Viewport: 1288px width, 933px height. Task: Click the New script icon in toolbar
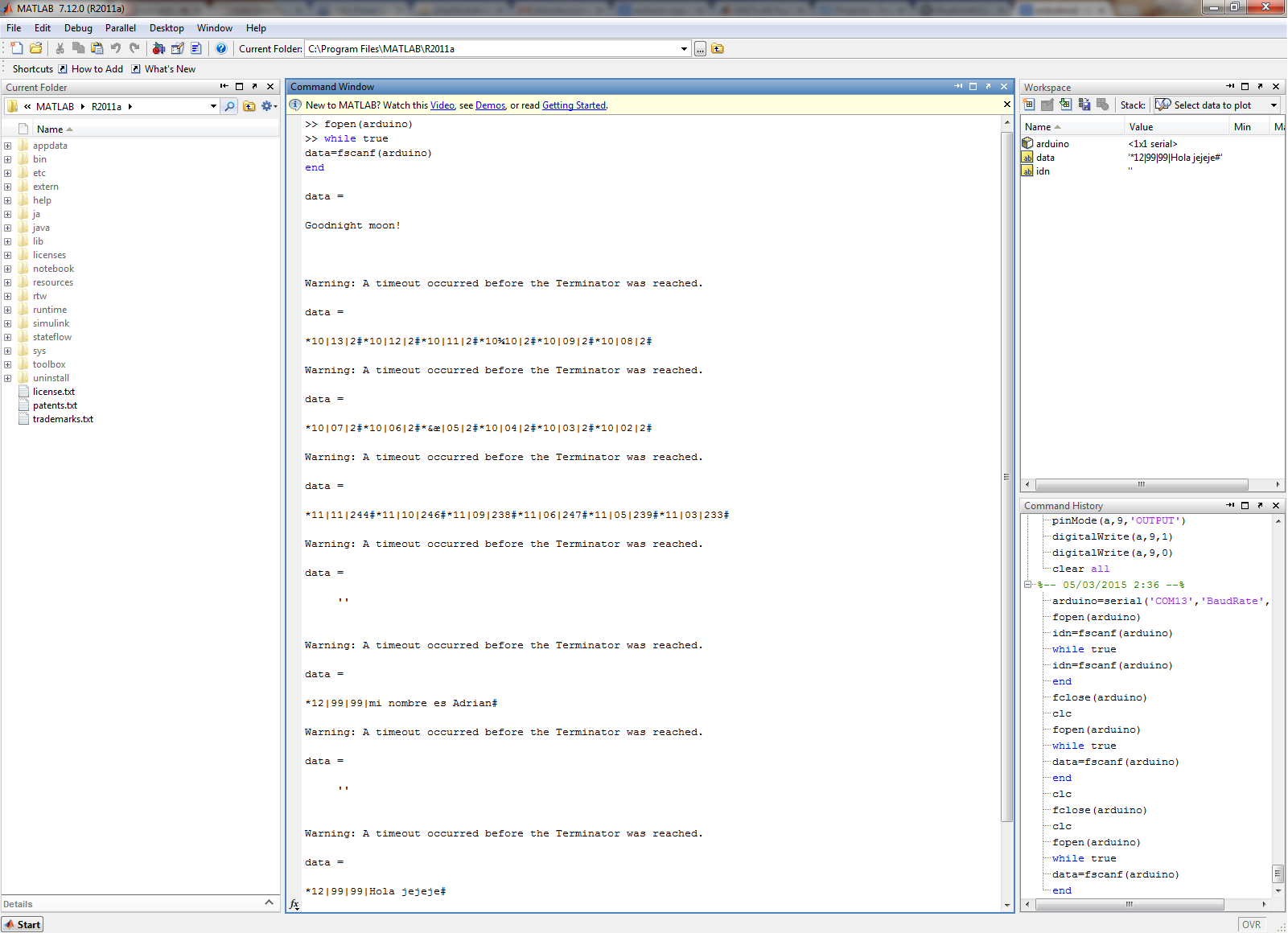(17, 48)
